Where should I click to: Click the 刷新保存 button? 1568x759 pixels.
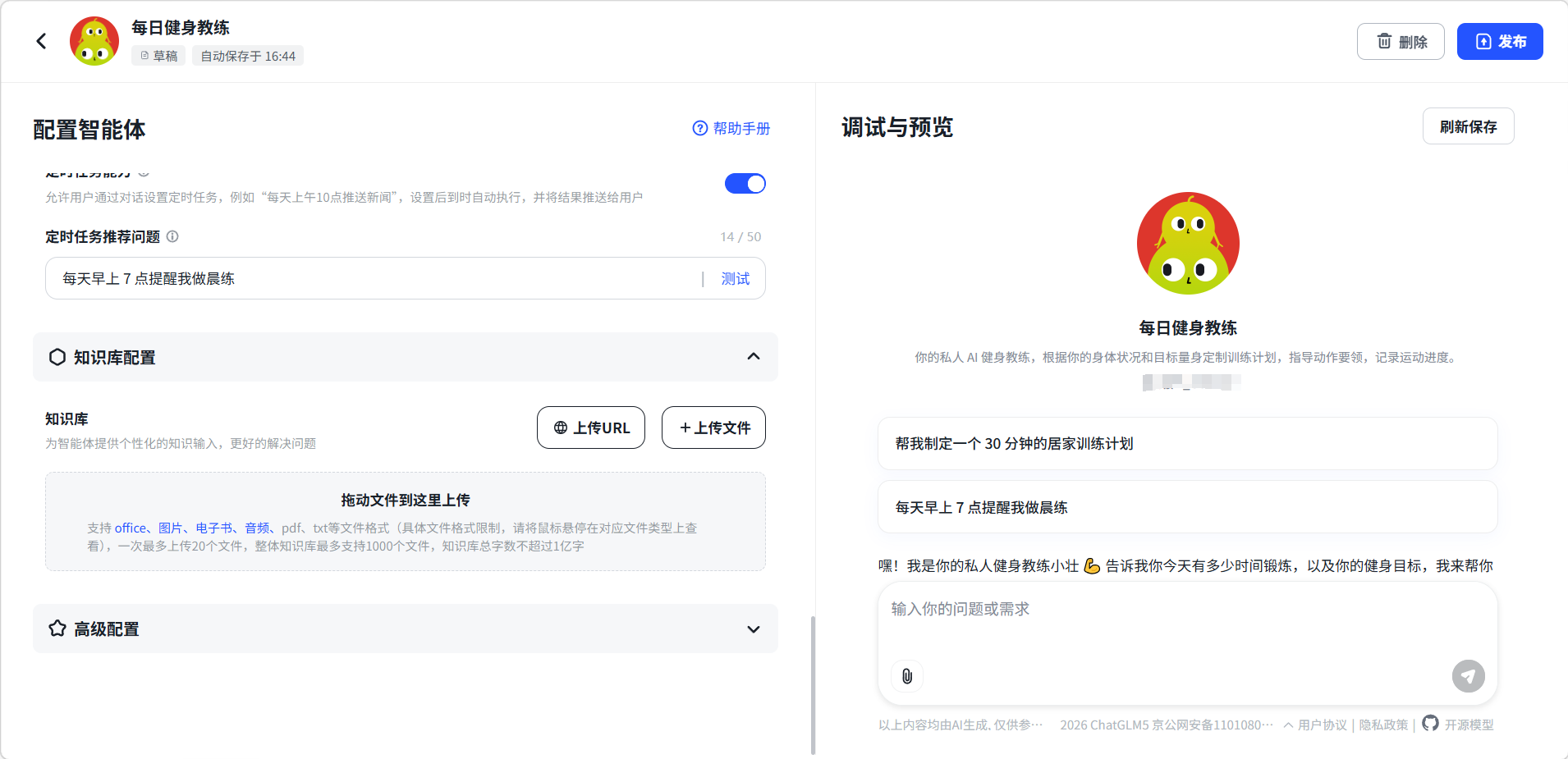point(1468,126)
